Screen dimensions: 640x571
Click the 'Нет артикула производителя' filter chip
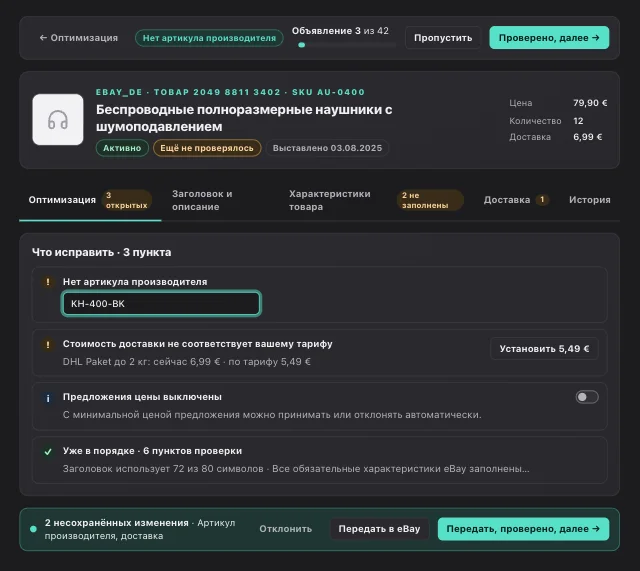coord(209,38)
